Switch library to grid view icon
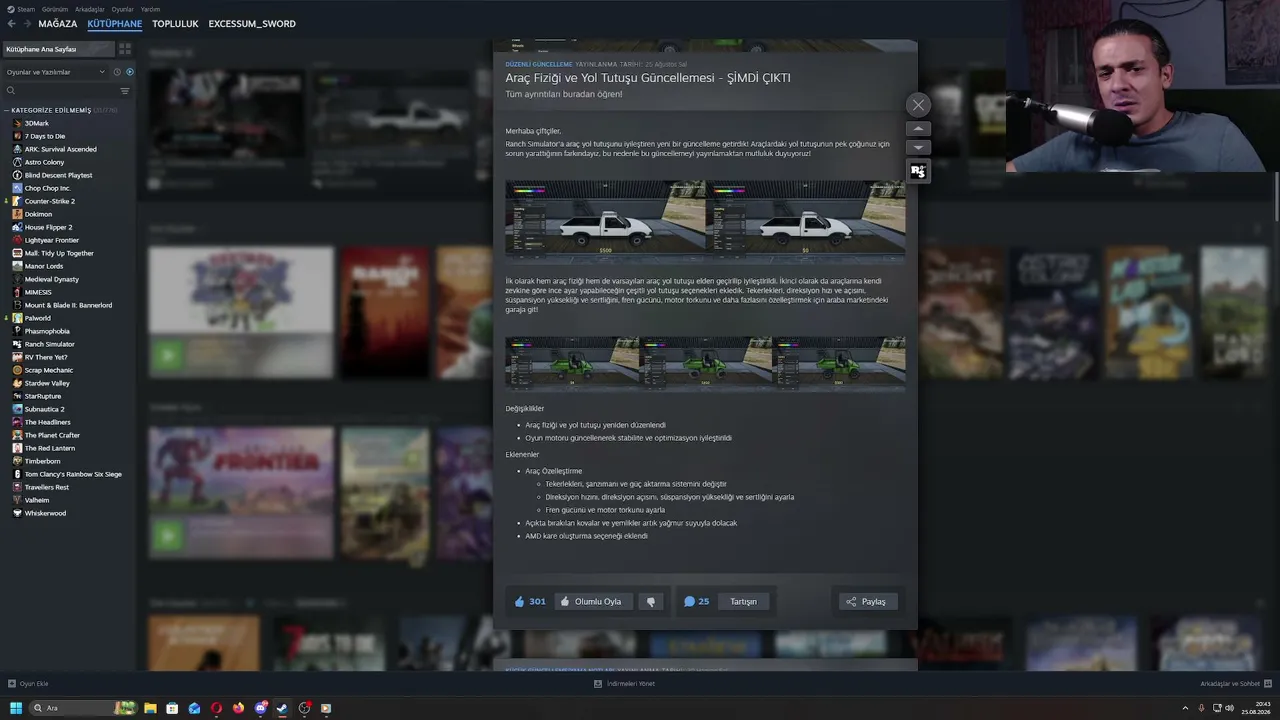This screenshot has width=1280, height=720. point(125,49)
